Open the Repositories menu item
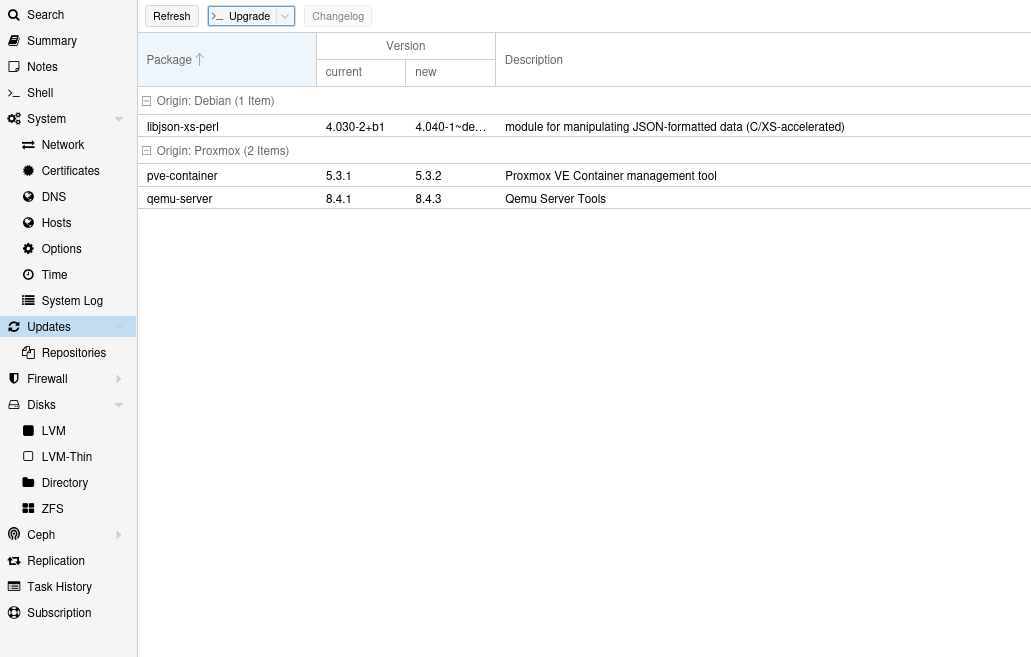This screenshot has width=1031, height=657. [x=73, y=353]
